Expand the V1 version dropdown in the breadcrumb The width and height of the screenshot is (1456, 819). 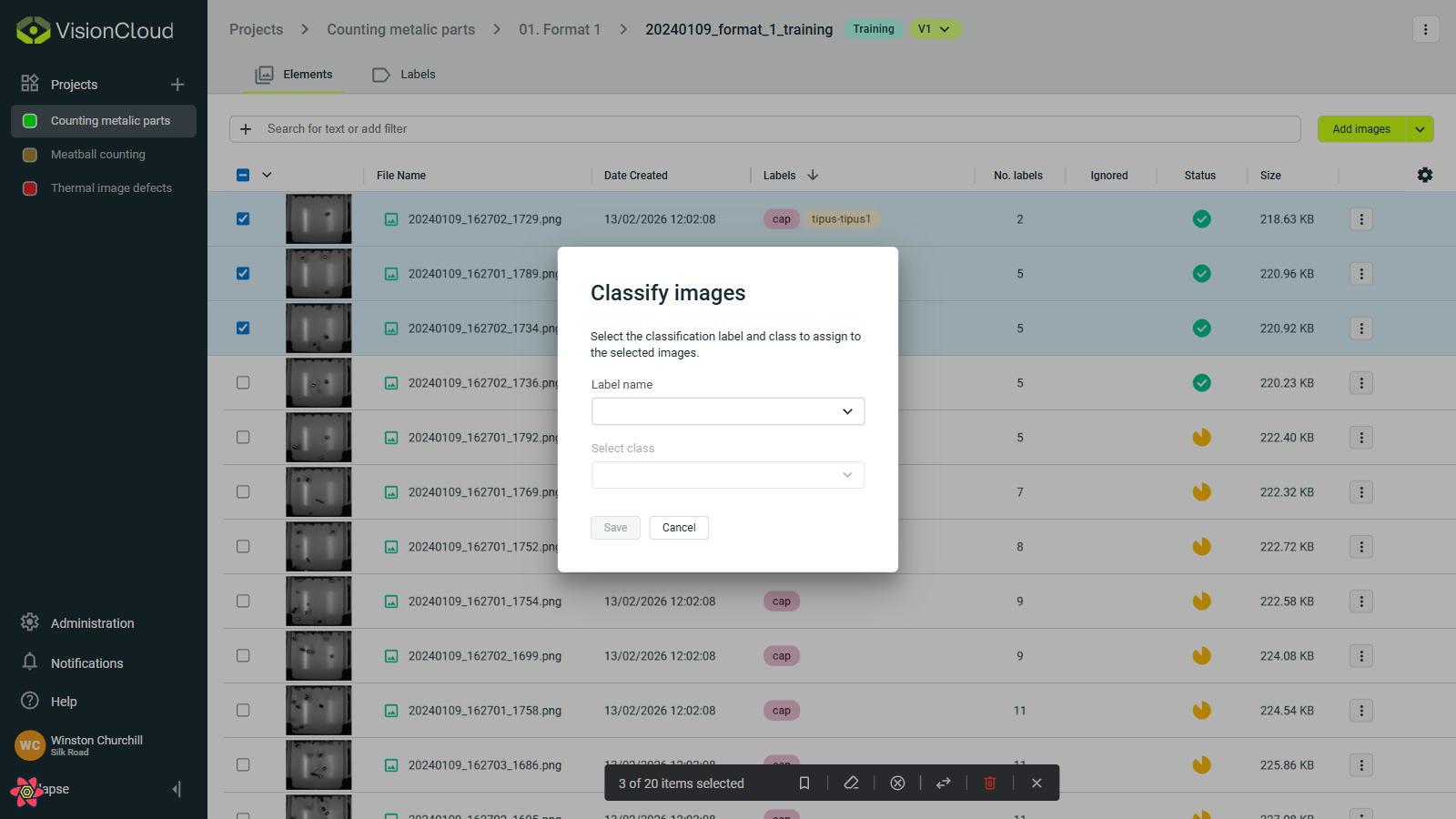pyautogui.click(x=935, y=29)
